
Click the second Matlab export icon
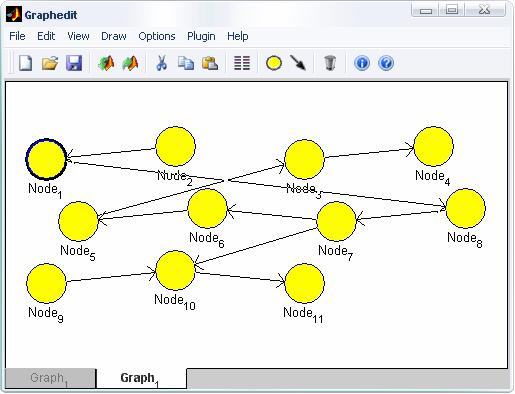point(130,63)
